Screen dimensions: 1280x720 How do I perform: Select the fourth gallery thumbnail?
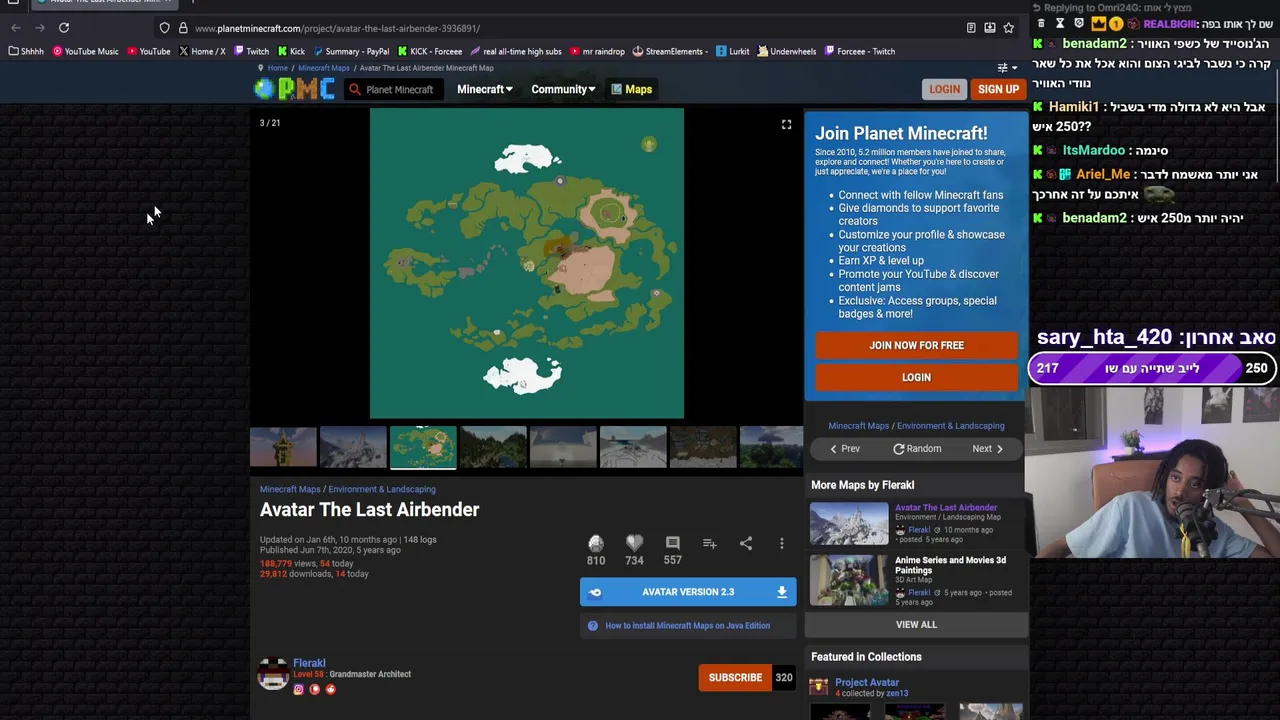pos(493,447)
